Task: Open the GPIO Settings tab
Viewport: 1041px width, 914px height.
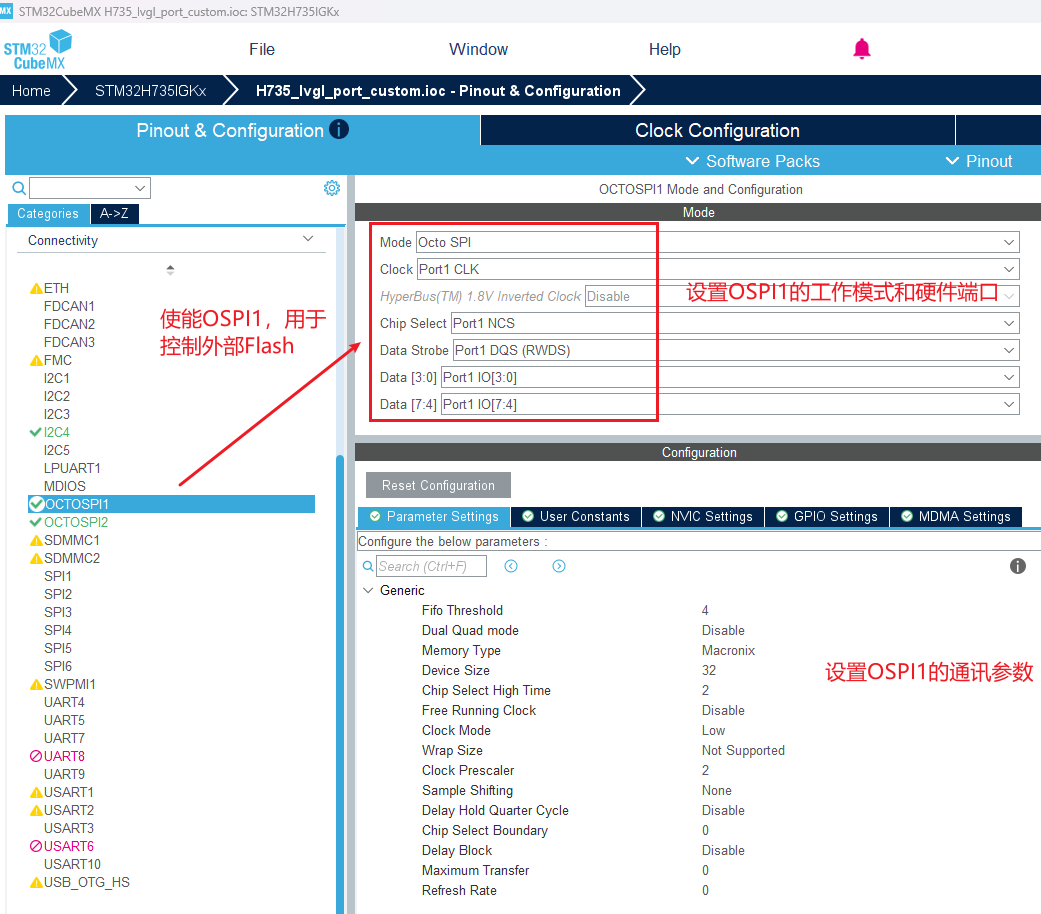Action: coord(827,516)
